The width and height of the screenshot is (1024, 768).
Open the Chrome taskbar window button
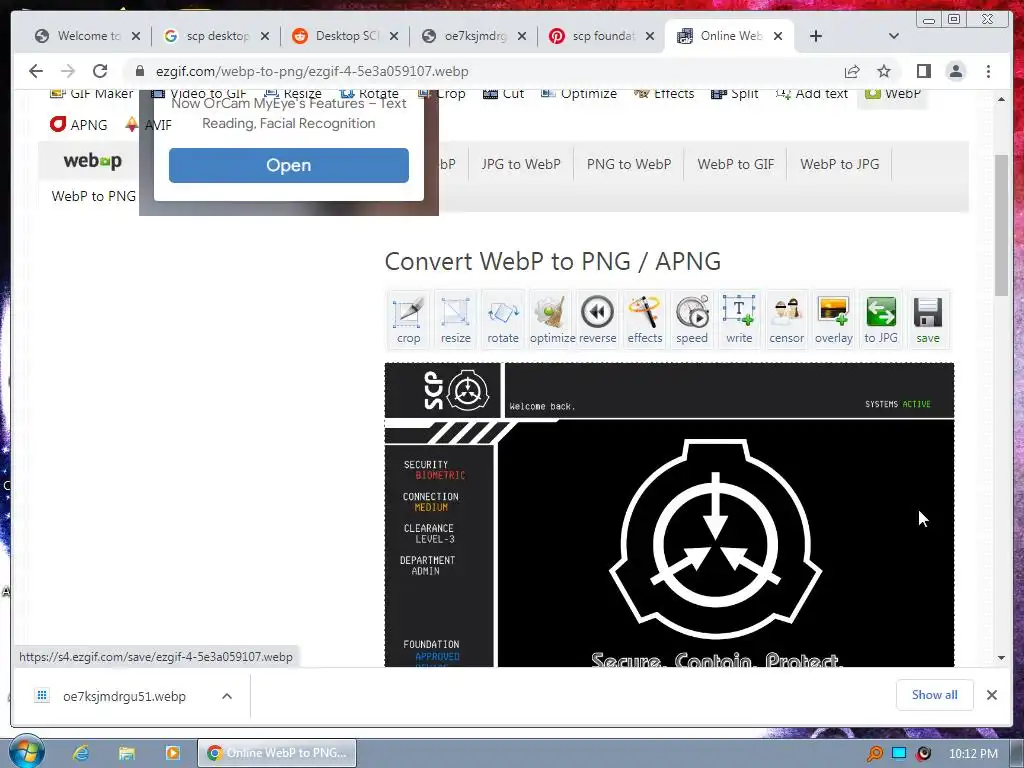click(x=277, y=753)
